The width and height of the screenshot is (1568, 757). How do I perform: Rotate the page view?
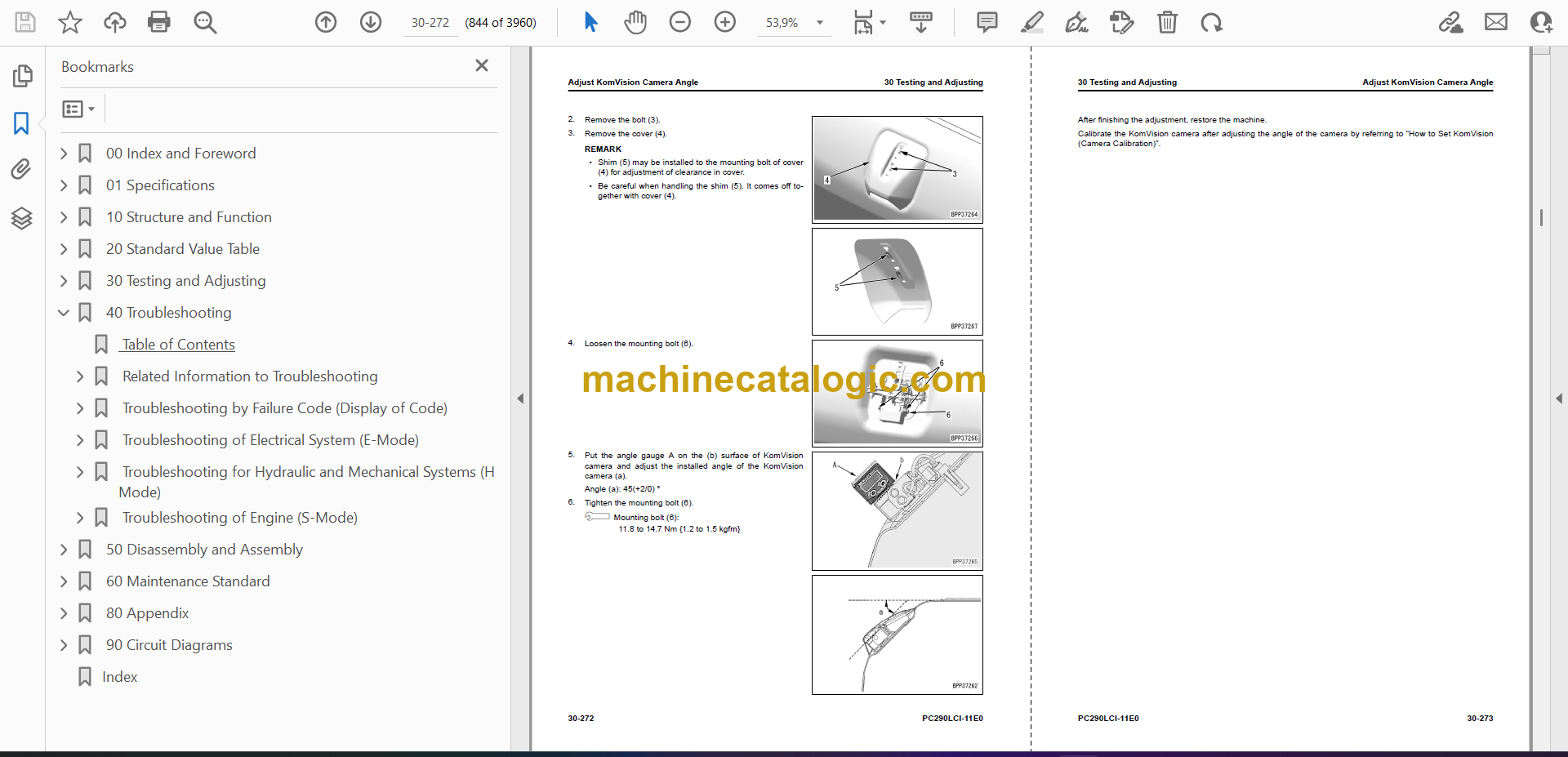pyautogui.click(x=1212, y=22)
